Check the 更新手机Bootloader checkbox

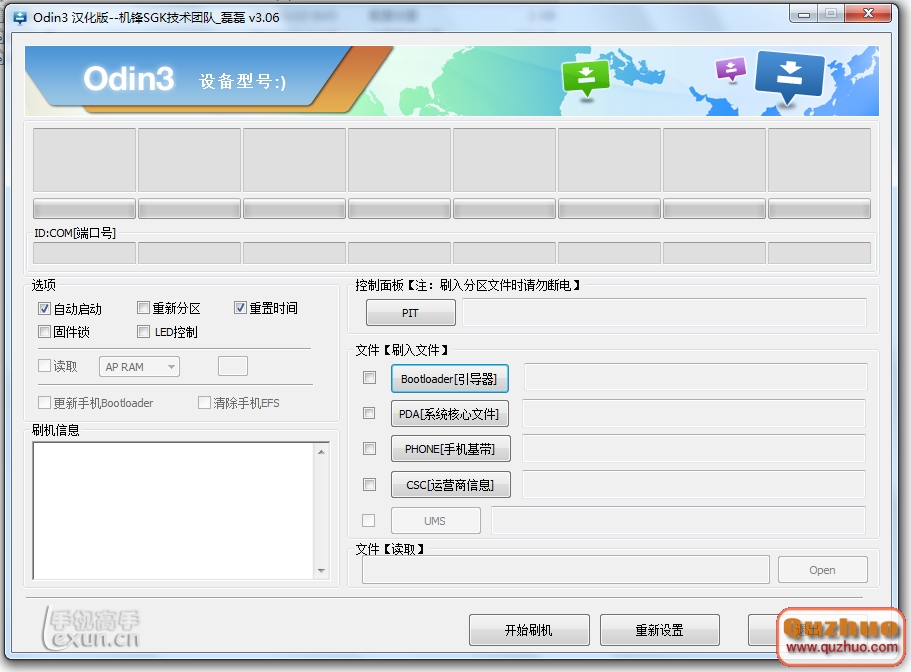point(44,402)
